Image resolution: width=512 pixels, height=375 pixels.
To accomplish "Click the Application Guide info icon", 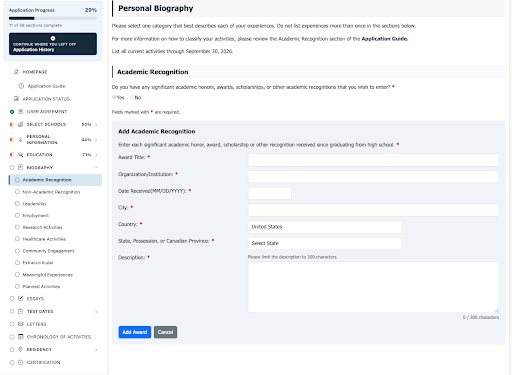I will 21,86.
